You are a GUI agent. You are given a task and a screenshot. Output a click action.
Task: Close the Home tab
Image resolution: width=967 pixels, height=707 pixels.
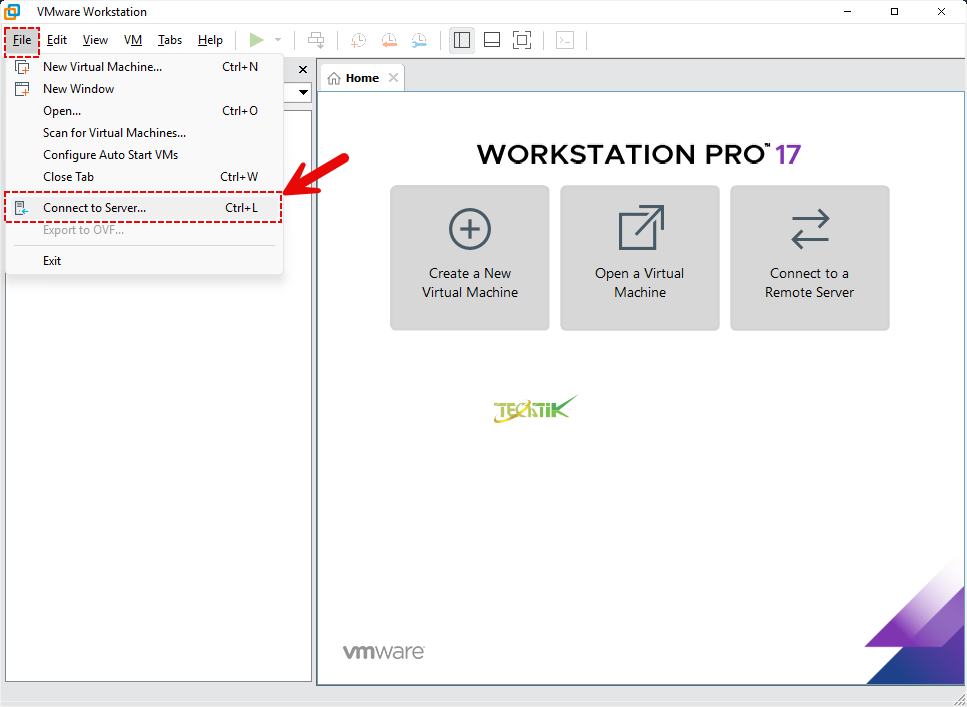pyautogui.click(x=393, y=76)
